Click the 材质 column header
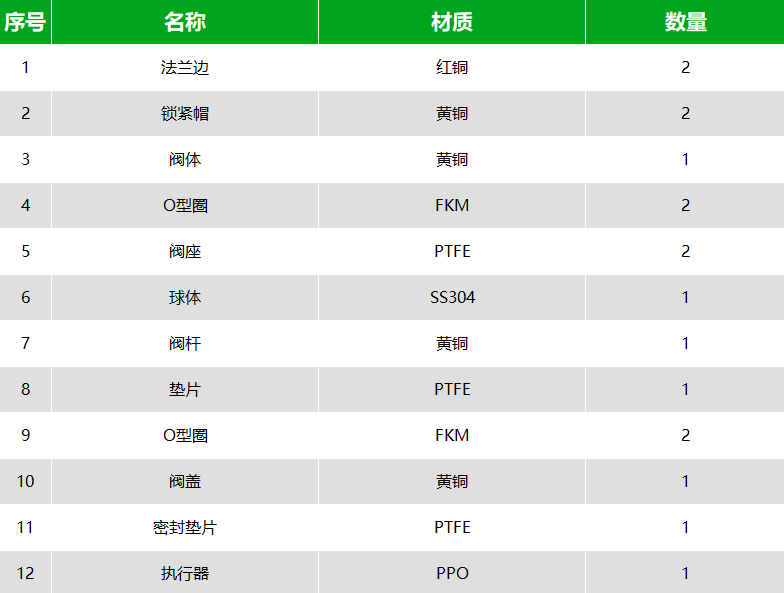Image resolution: width=784 pixels, height=593 pixels. [x=452, y=22]
